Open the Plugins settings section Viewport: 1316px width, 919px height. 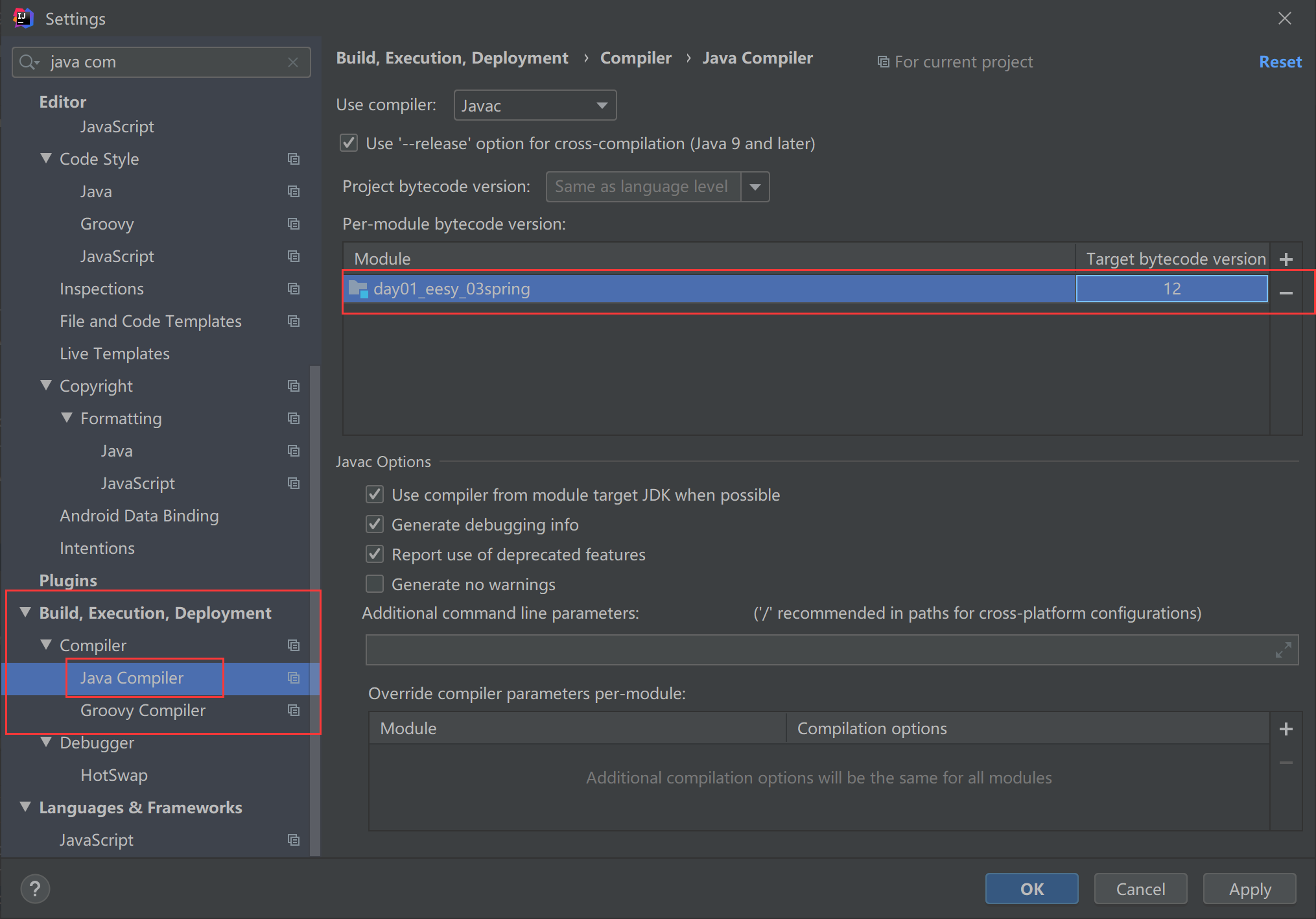tap(68, 580)
